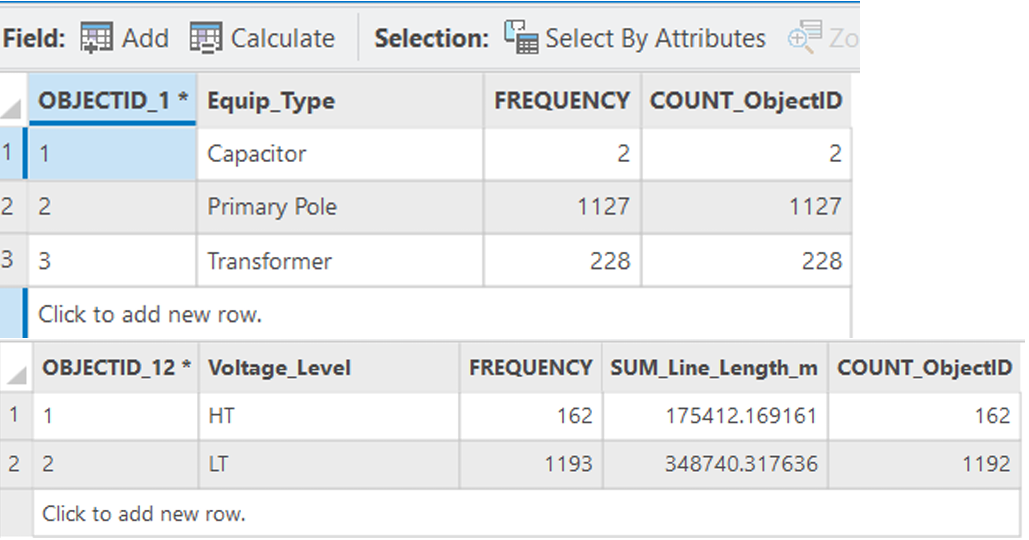Click the HT voltage level cell
Screen dimensions: 1029x540
[x=329, y=415]
